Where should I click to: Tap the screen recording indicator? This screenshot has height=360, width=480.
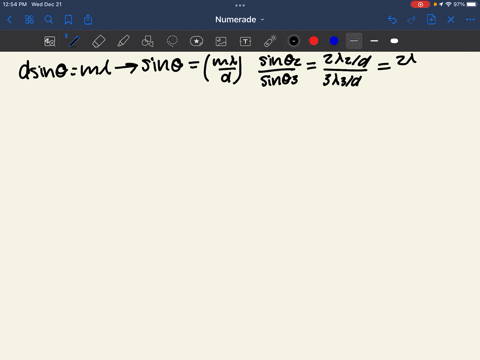[x=420, y=4]
